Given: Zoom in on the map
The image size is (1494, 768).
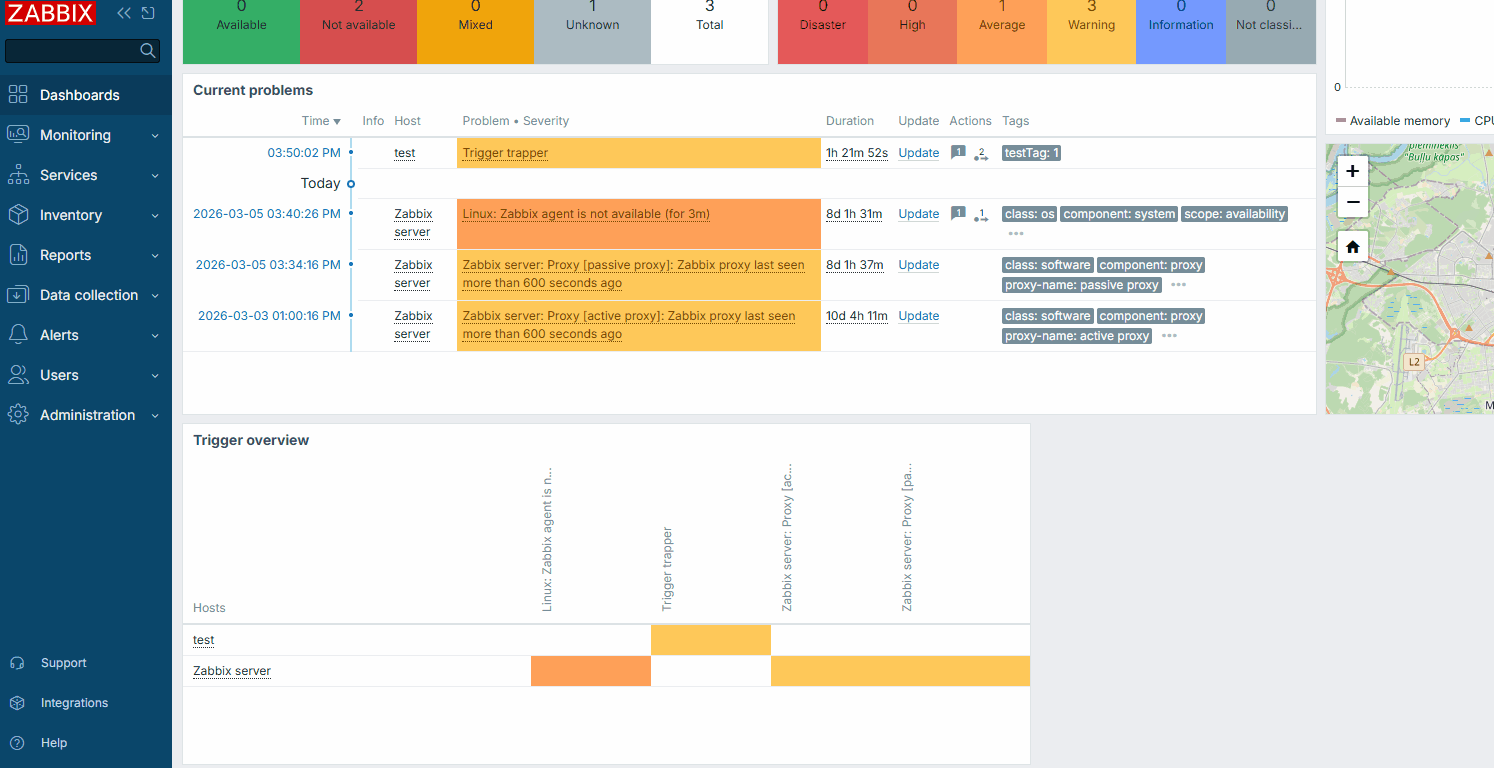Looking at the screenshot, I should (1352, 171).
